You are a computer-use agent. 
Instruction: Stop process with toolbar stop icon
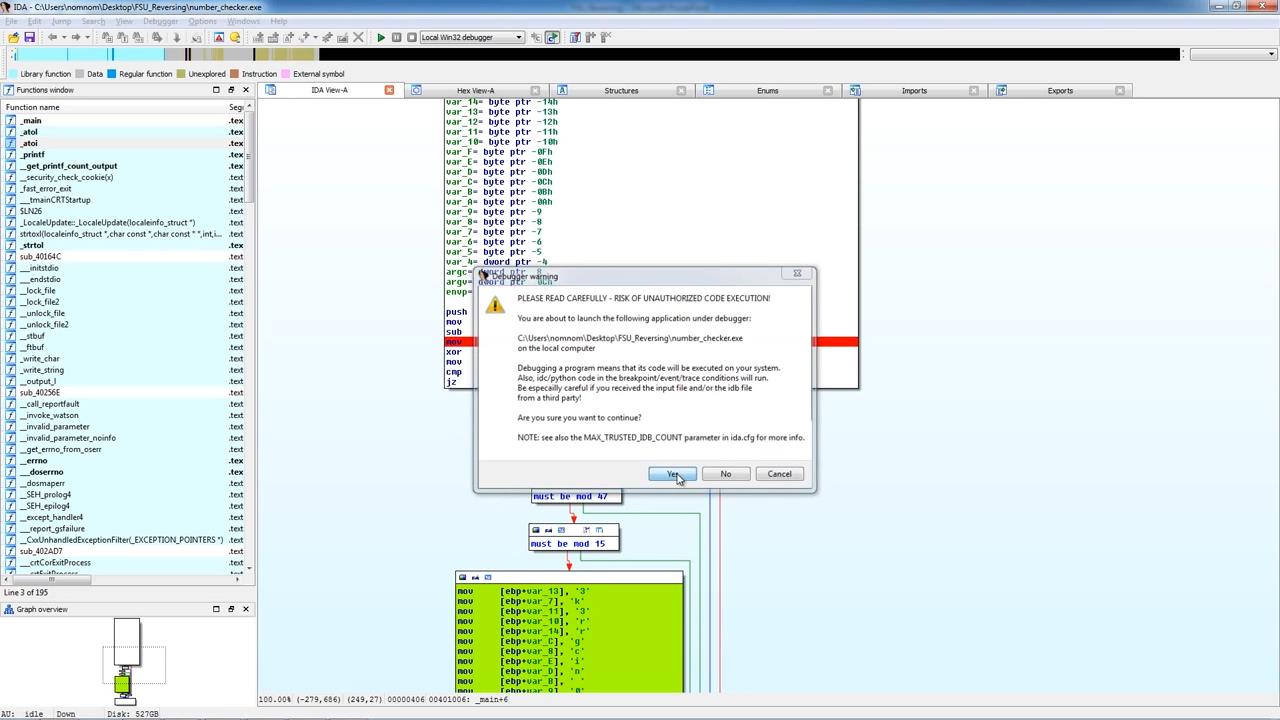(x=411, y=37)
